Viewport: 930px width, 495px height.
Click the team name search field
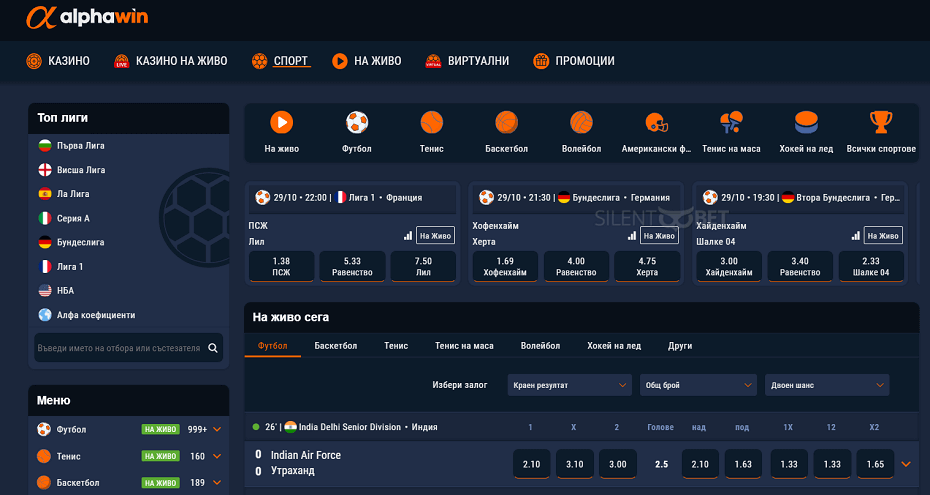point(118,349)
